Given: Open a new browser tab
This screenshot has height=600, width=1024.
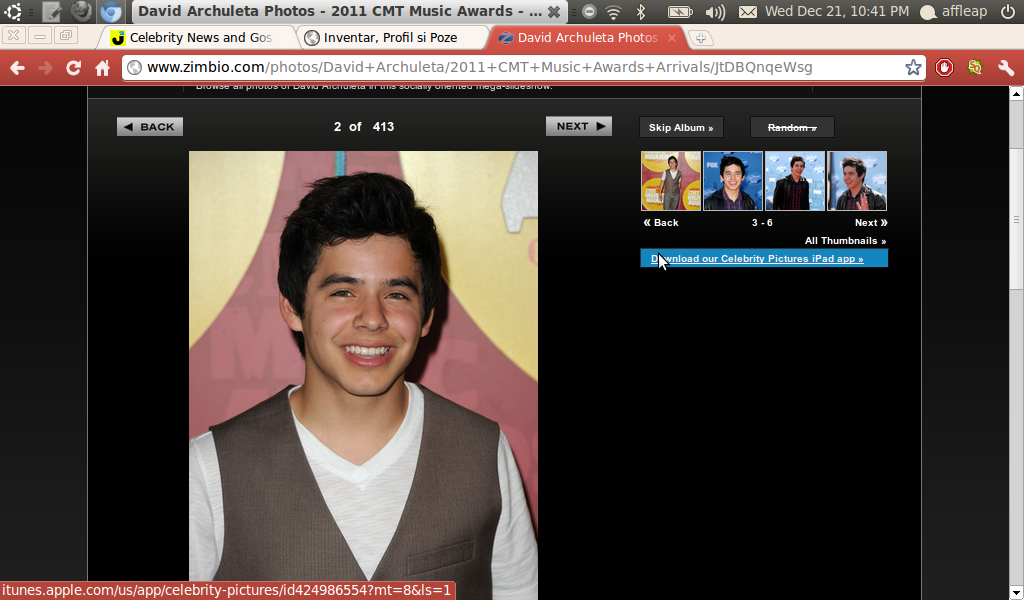Looking at the screenshot, I should coord(701,38).
